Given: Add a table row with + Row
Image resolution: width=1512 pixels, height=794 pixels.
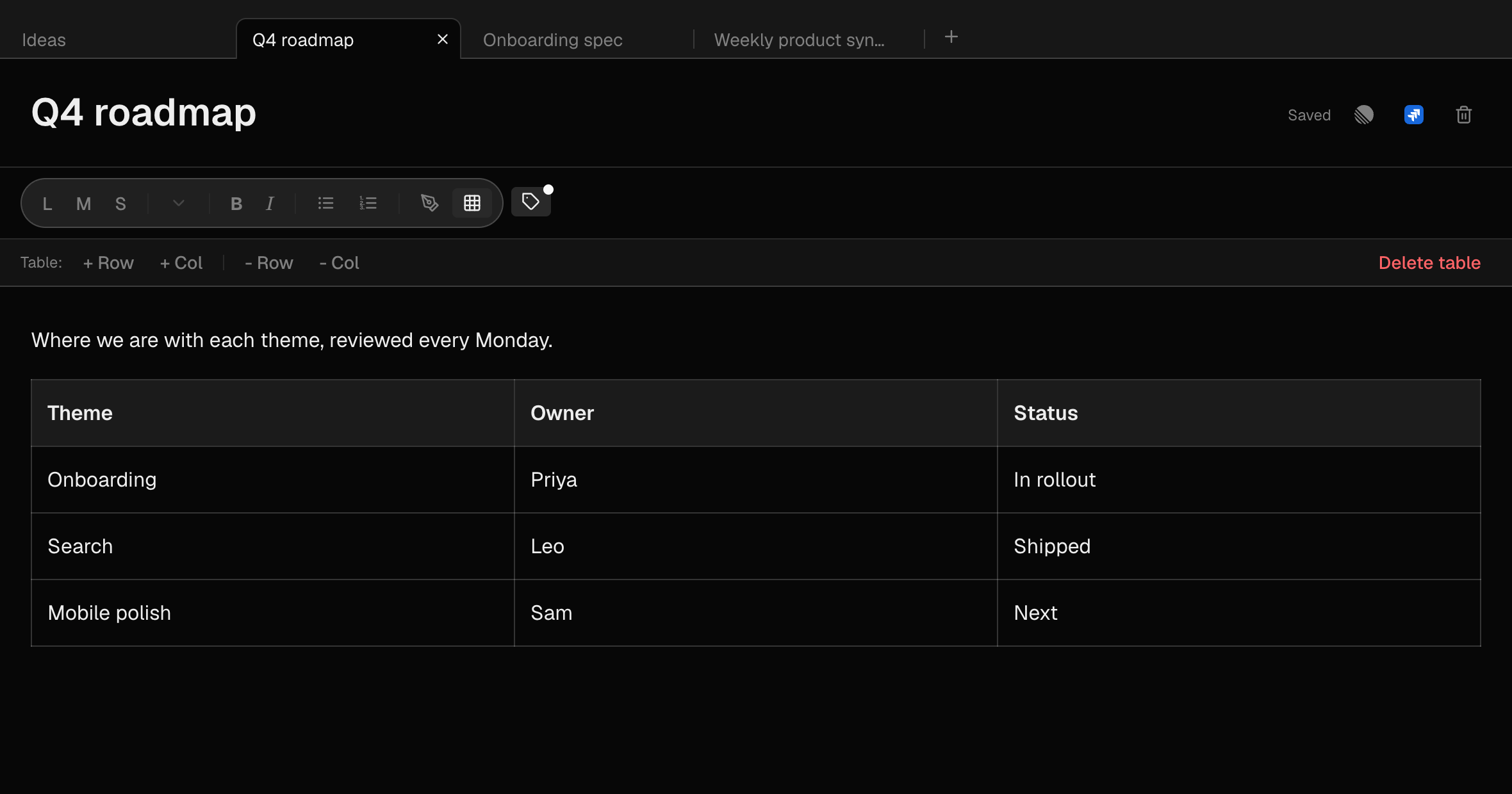Looking at the screenshot, I should pos(108,263).
